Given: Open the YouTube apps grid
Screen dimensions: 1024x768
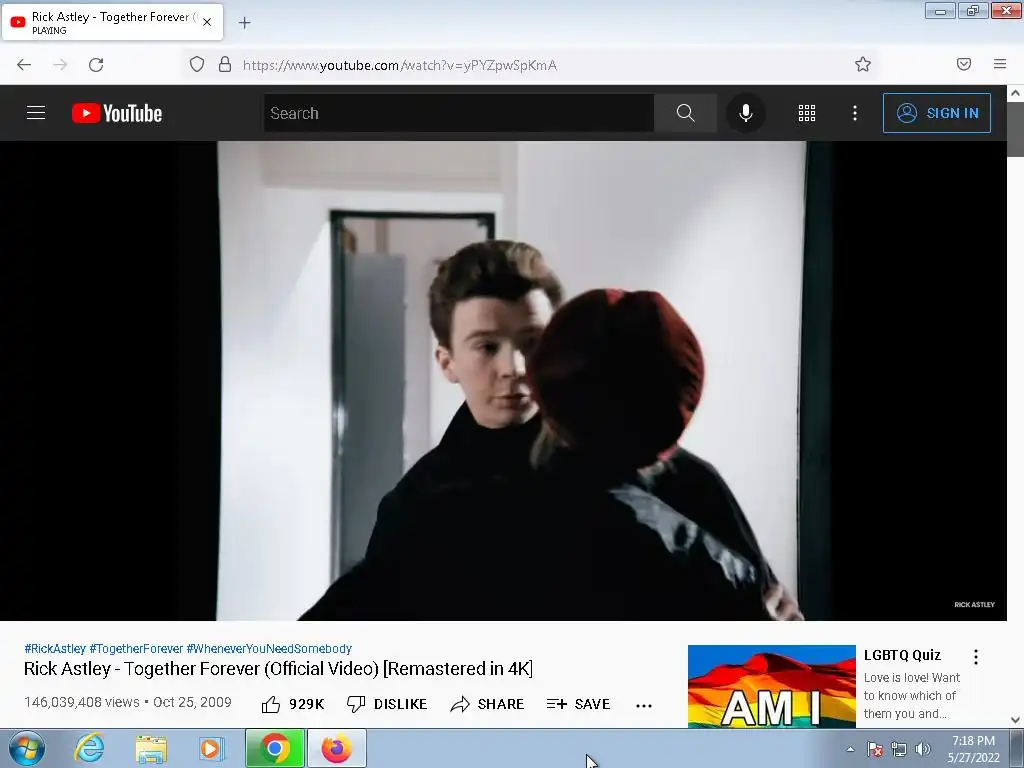Looking at the screenshot, I should [x=807, y=113].
